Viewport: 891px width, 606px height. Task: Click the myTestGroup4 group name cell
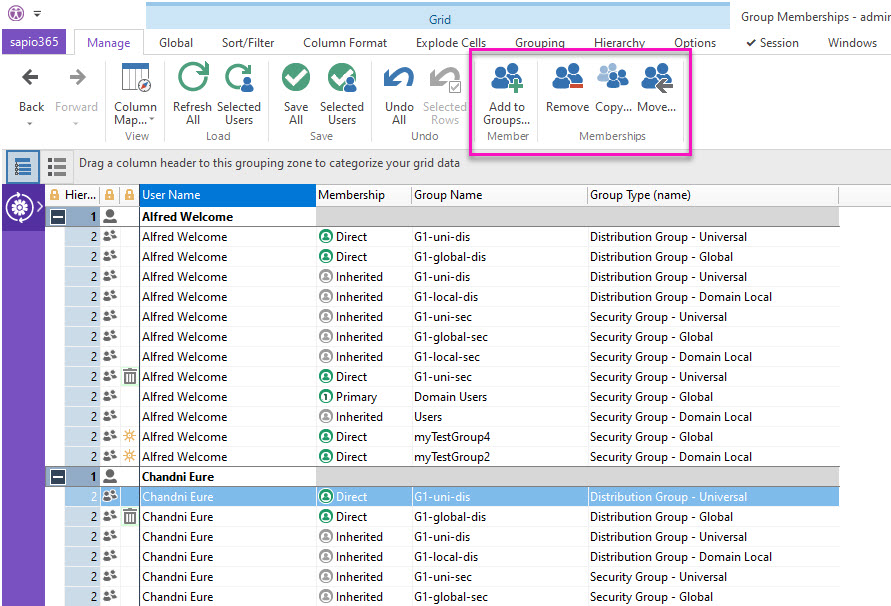pos(499,437)
